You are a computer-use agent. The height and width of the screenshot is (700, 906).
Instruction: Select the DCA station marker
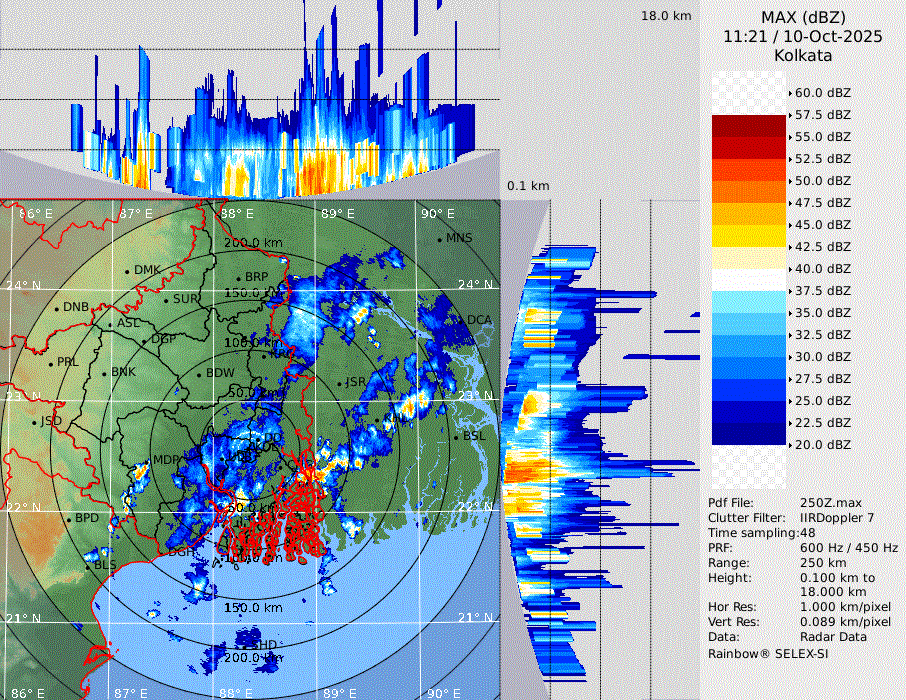(x=462, y=320)
